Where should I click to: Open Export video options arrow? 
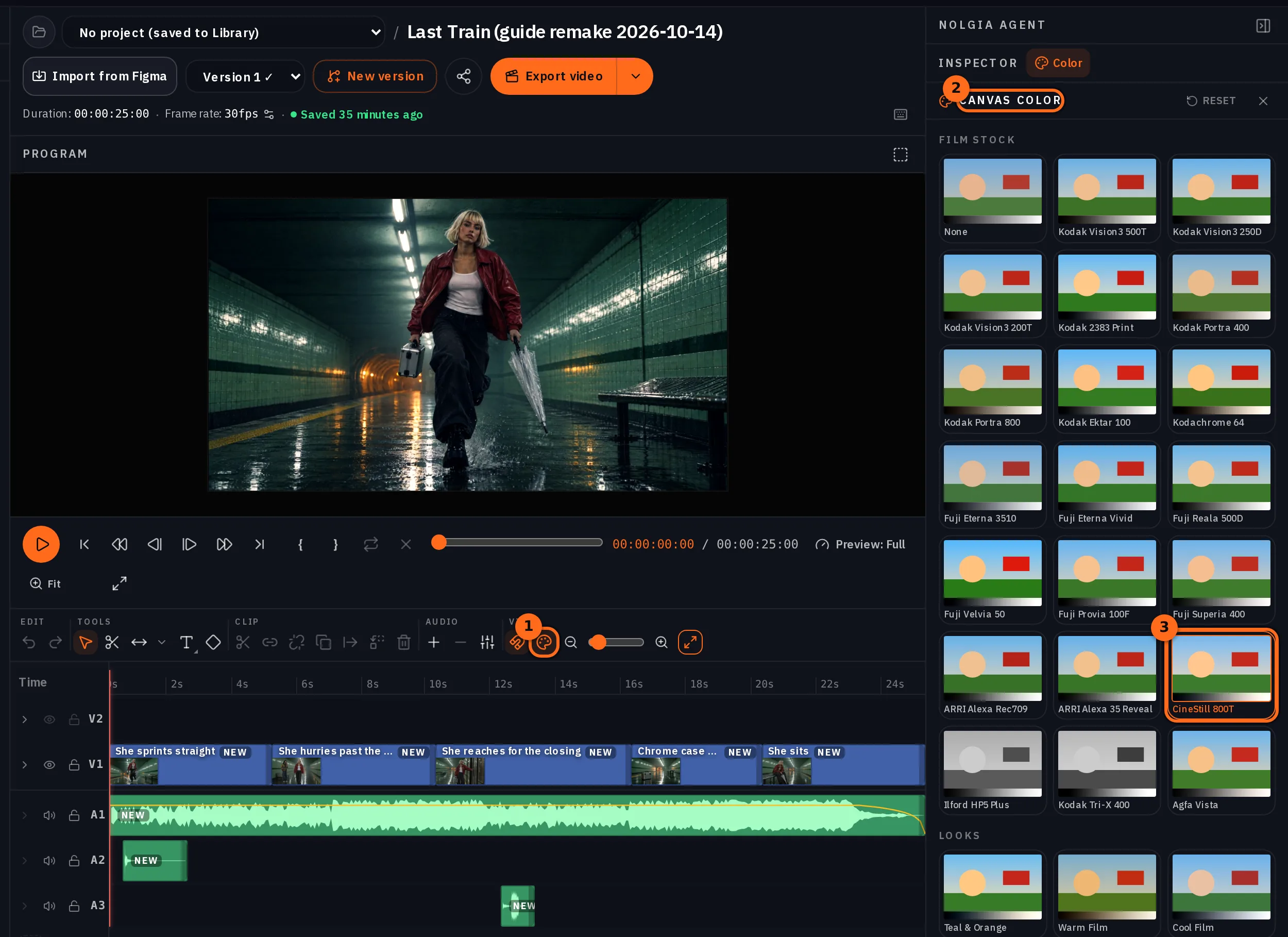tap(635, 76)
